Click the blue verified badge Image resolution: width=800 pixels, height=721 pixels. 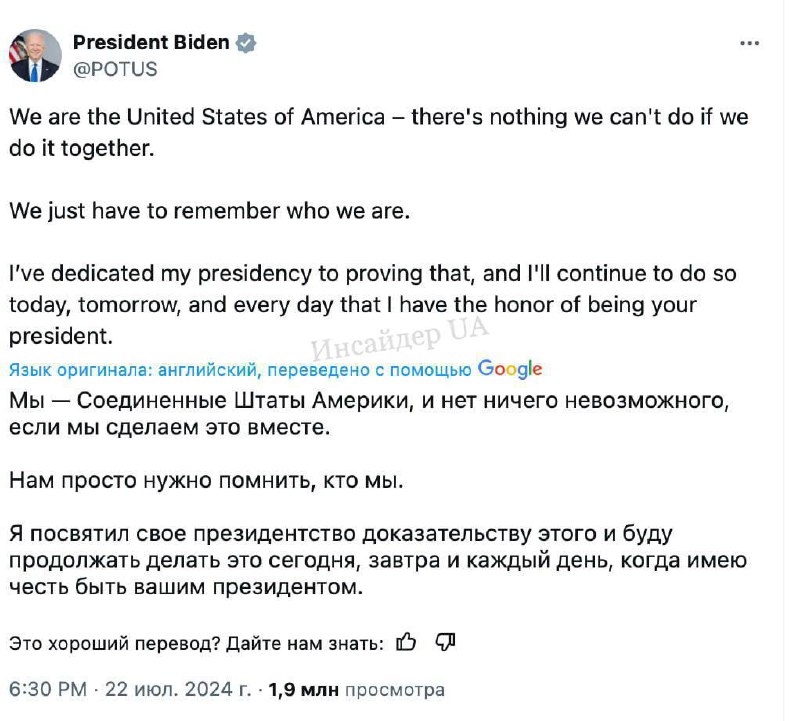pyautogui.click(x=246, y=43)
